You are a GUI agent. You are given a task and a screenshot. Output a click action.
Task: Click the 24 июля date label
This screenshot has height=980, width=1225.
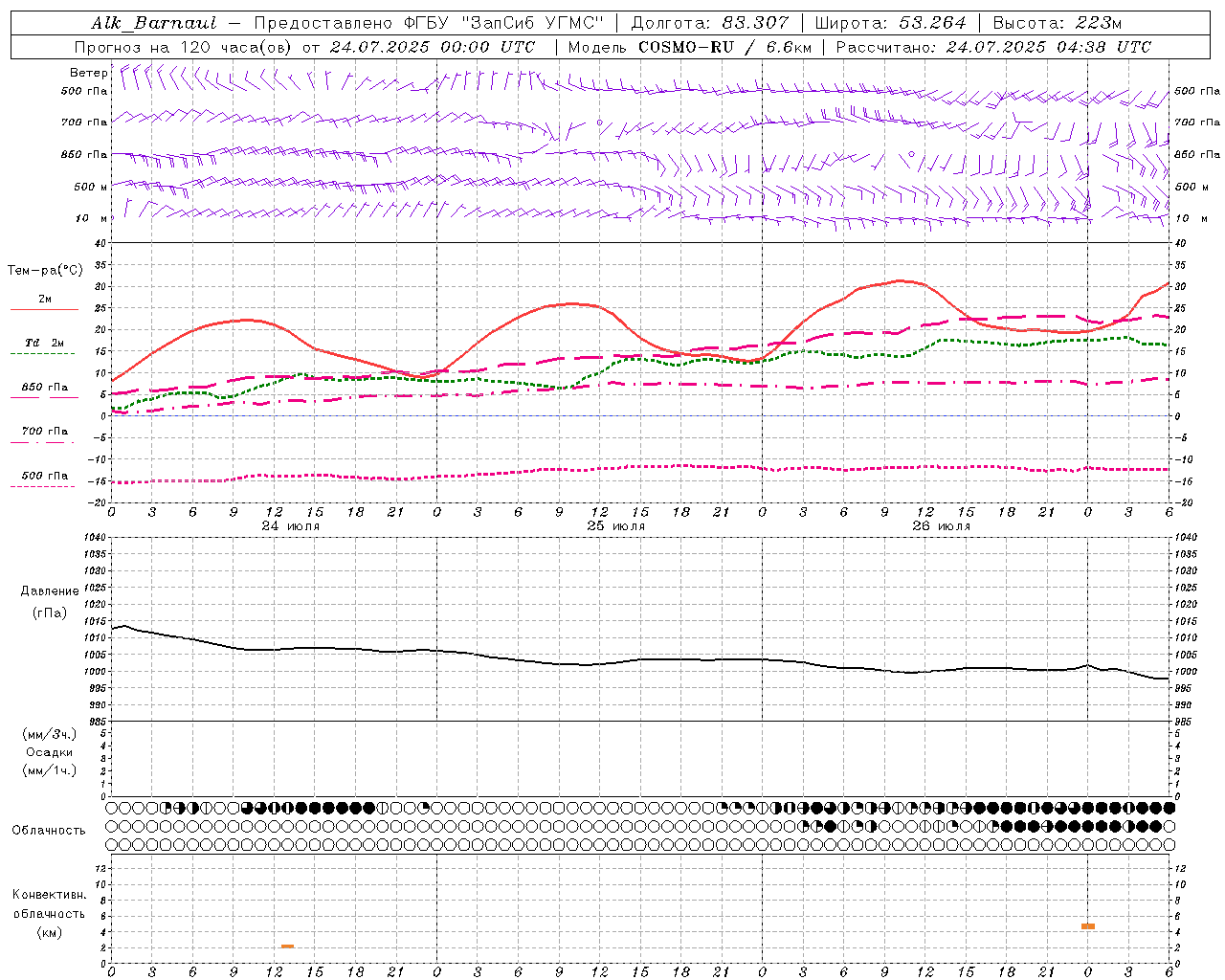point(291,526)
